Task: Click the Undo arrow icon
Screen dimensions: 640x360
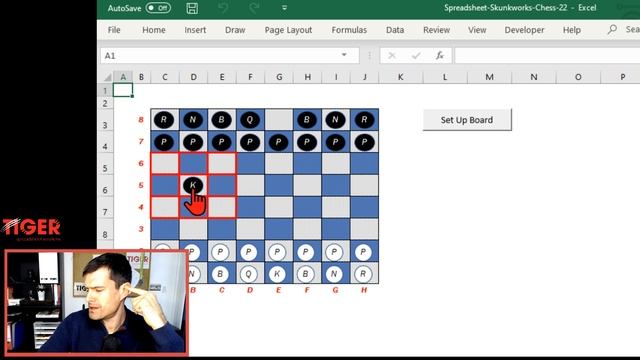Action: point(223,8)
